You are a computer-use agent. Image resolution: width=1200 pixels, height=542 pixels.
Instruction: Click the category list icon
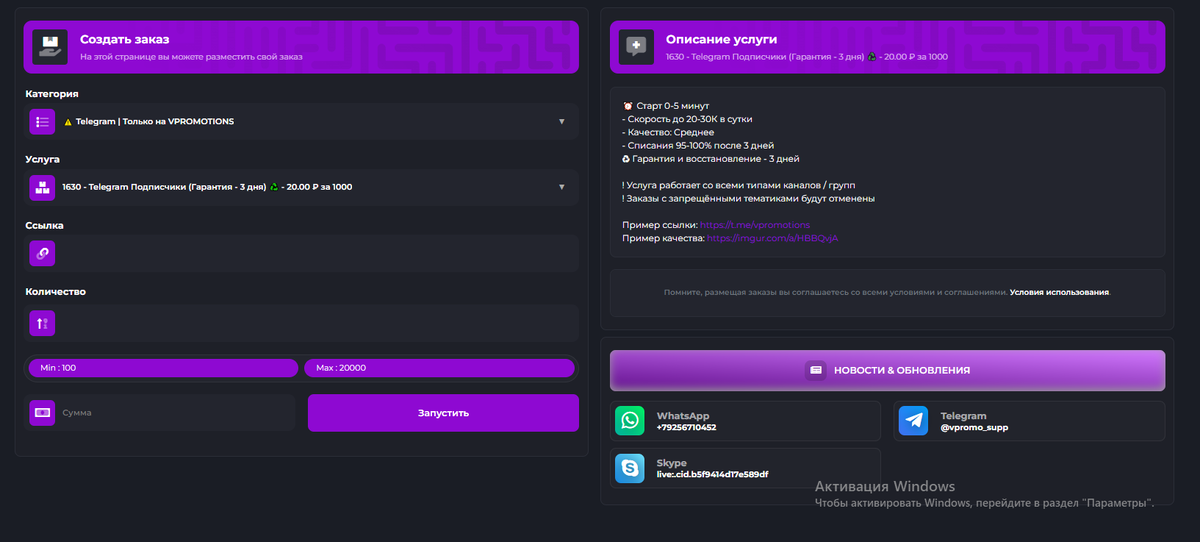[42, 122]
